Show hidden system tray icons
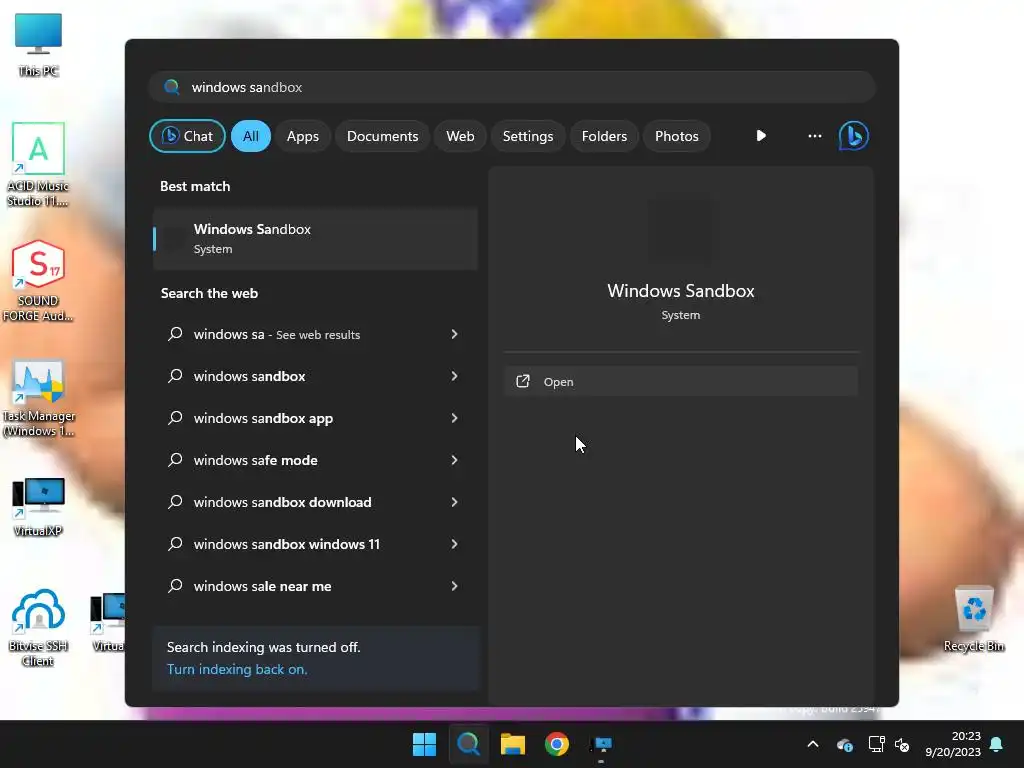1024x768 pixels. (x=813, y=744)
